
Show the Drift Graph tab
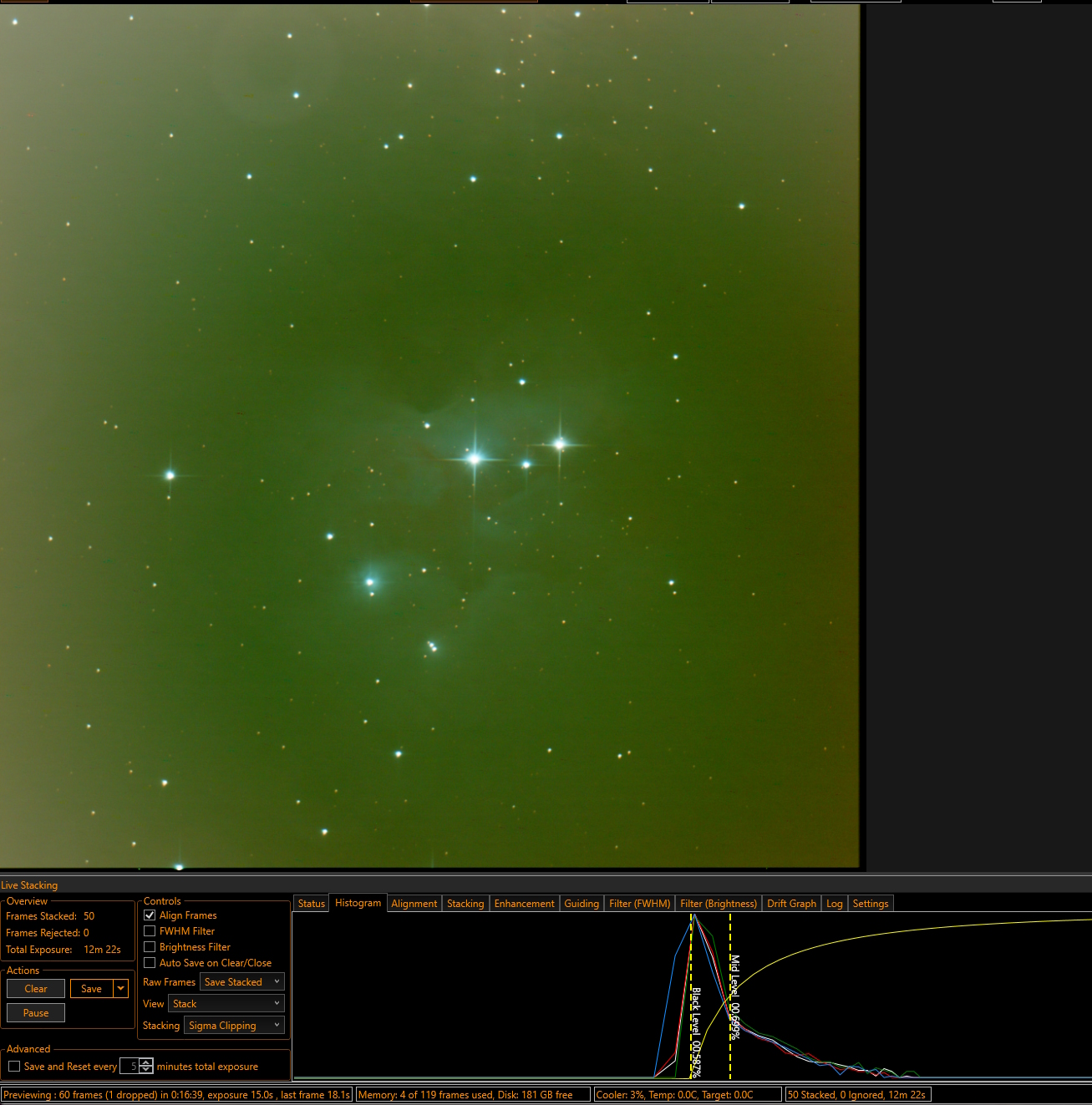tap(792, 904)
